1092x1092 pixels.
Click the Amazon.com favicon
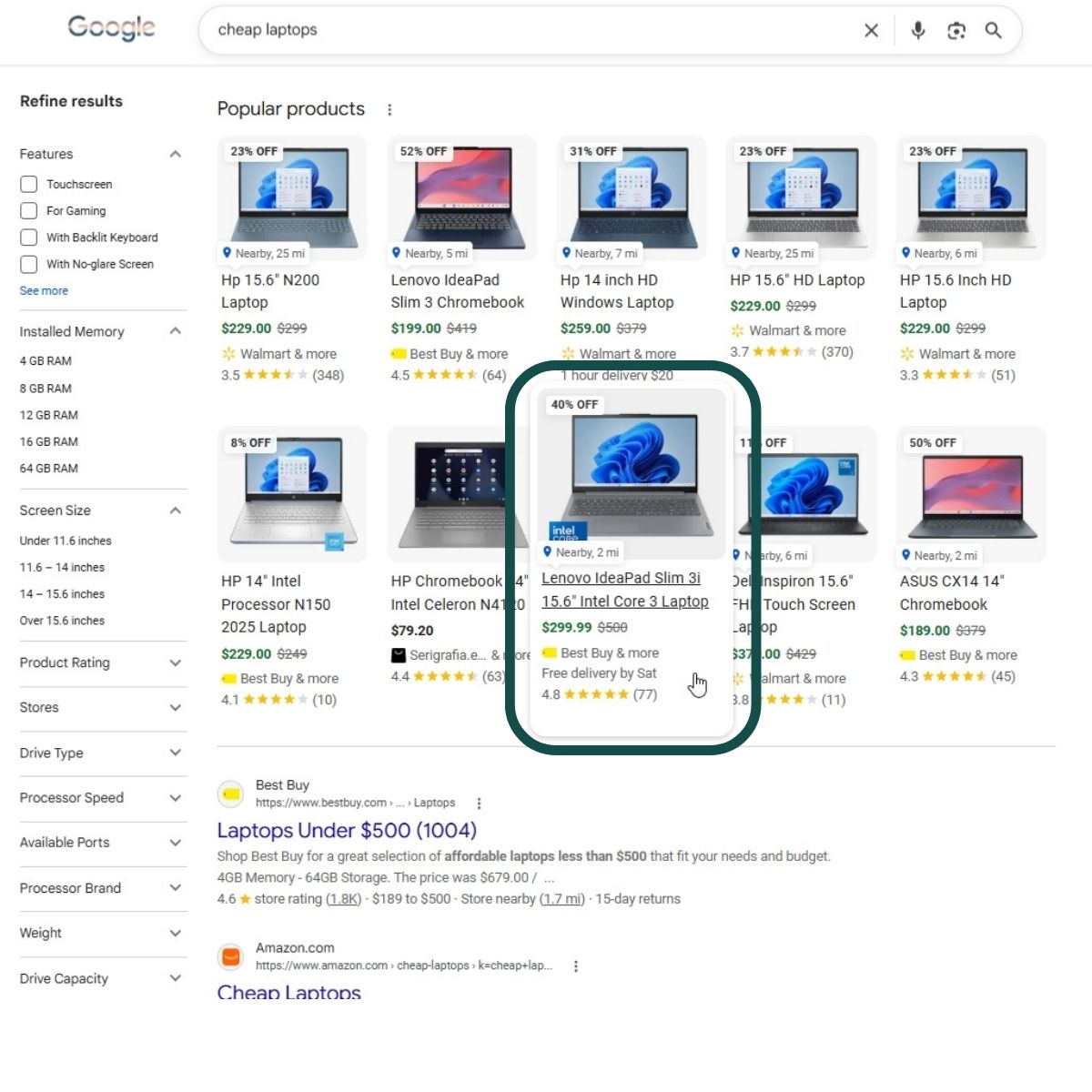pos(231,957)
